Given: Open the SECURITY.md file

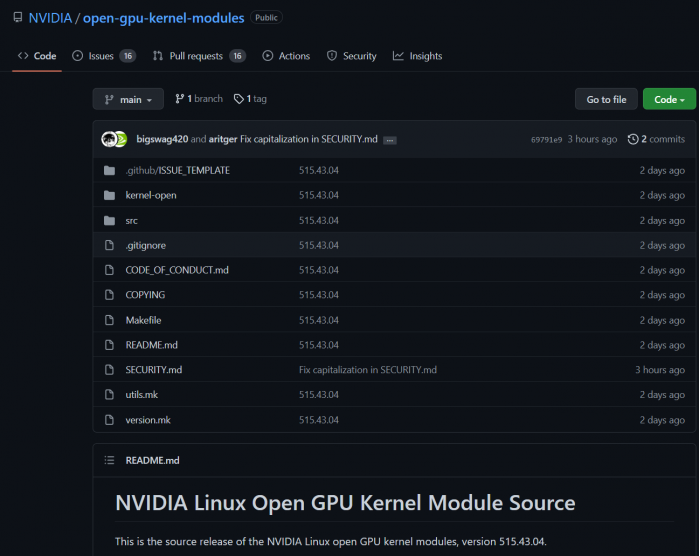Looking at the screenshot, I should click(x=153, y=370).
